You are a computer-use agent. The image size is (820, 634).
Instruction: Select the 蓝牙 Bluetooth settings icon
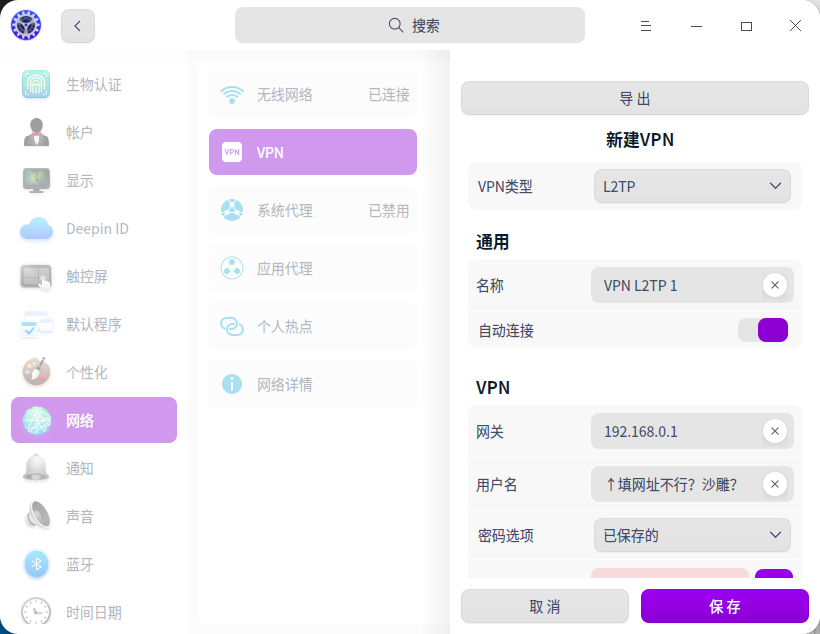[x=36, y=564]
